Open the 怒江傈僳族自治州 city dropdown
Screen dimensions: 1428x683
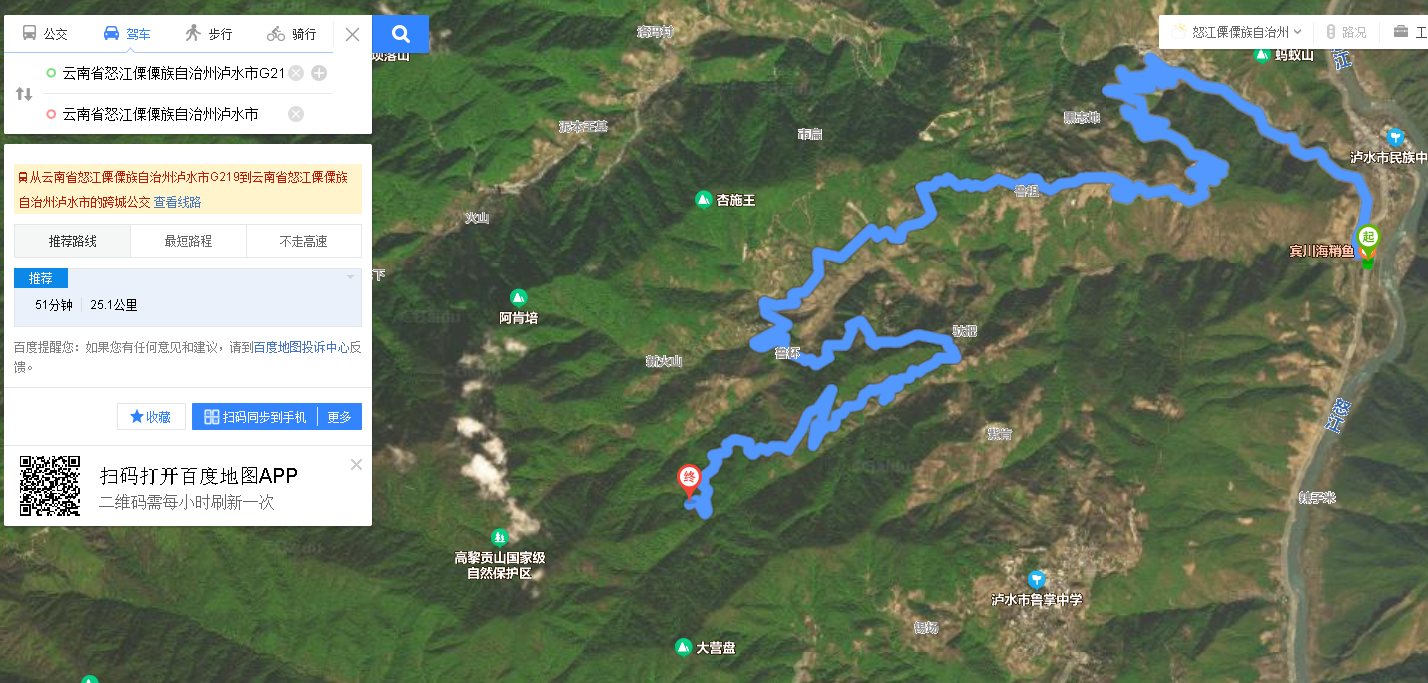[x=1236, y=32]
